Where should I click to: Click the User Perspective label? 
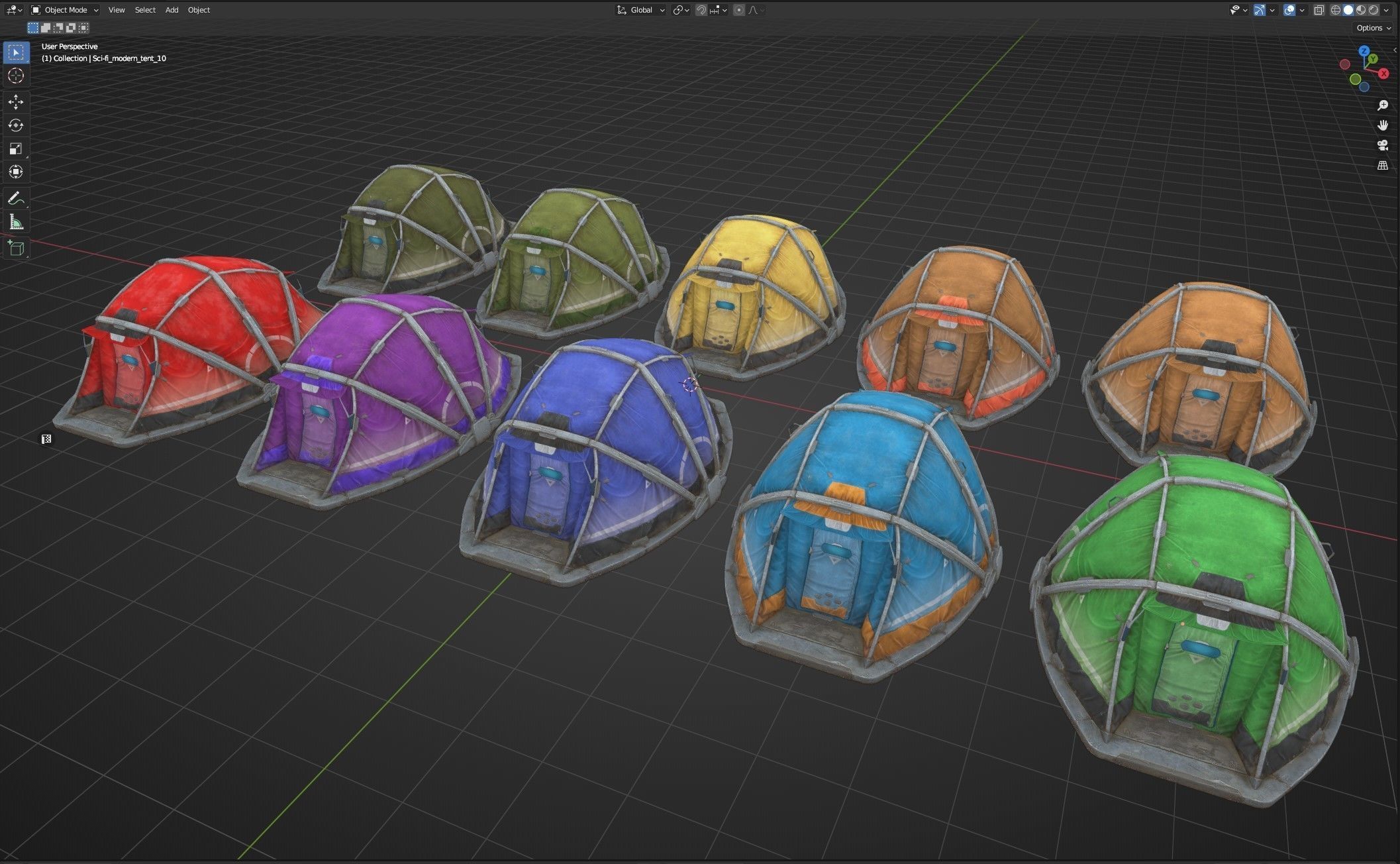pyautogui.click(x=70, y=46)
